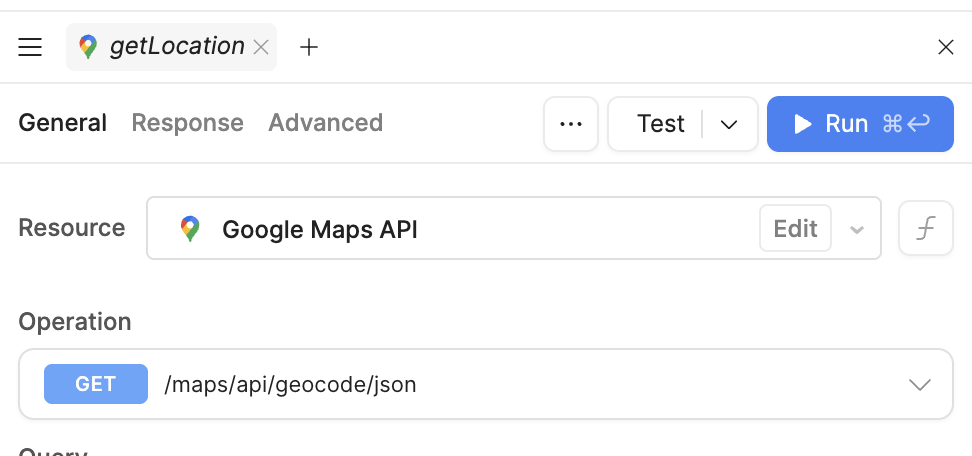Click the GET method badge

(x=96, y=384)
